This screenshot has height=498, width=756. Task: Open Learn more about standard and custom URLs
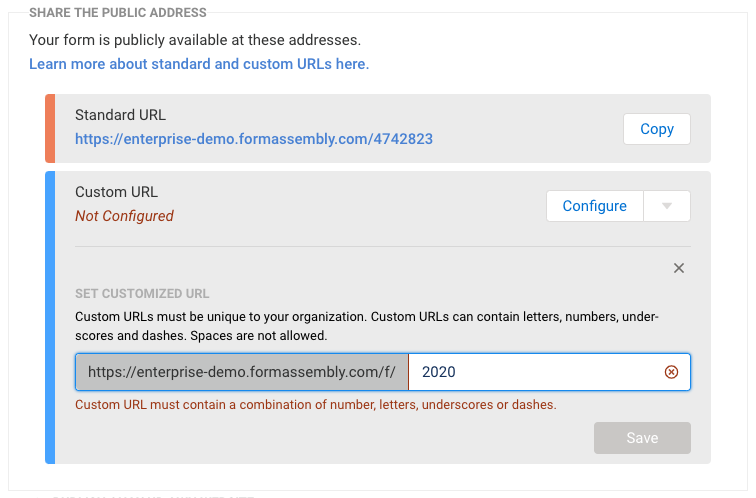click(x=199, y=64)
